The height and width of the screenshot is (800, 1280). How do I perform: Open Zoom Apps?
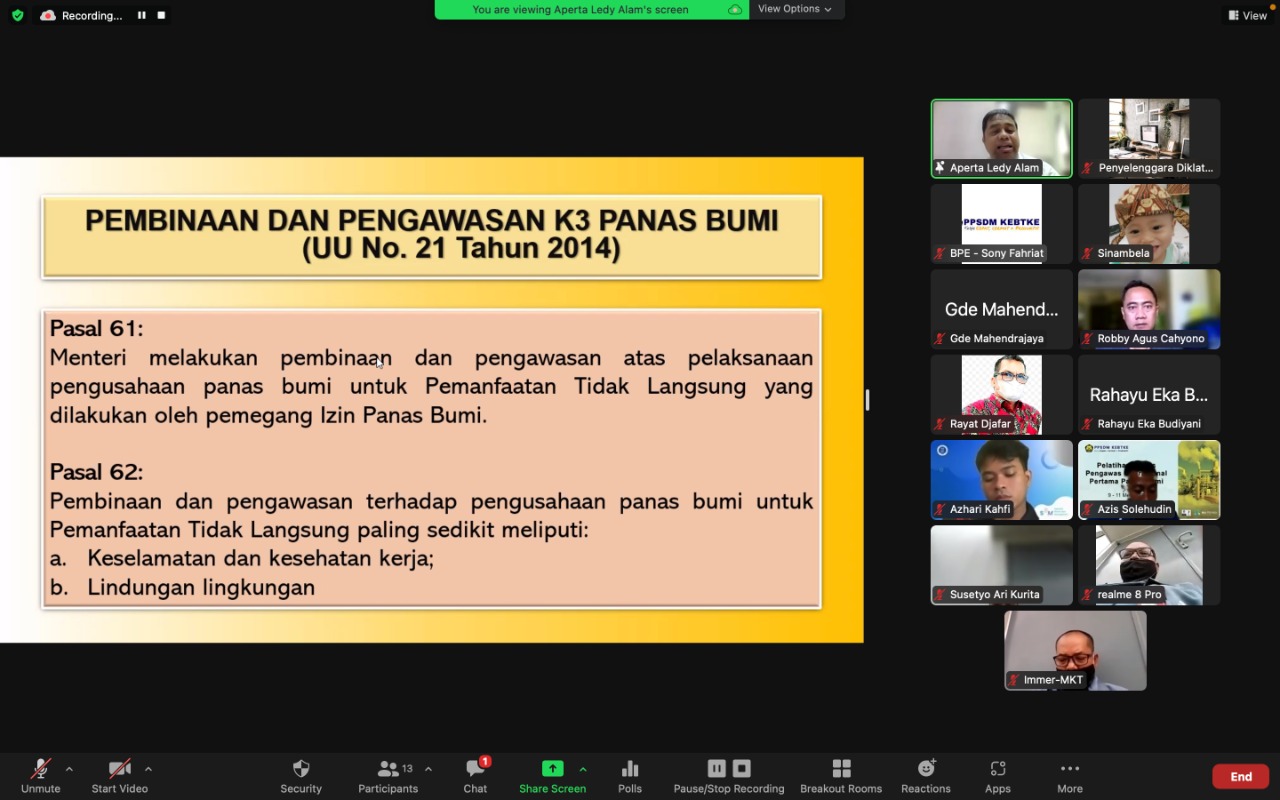coord(998,775)
